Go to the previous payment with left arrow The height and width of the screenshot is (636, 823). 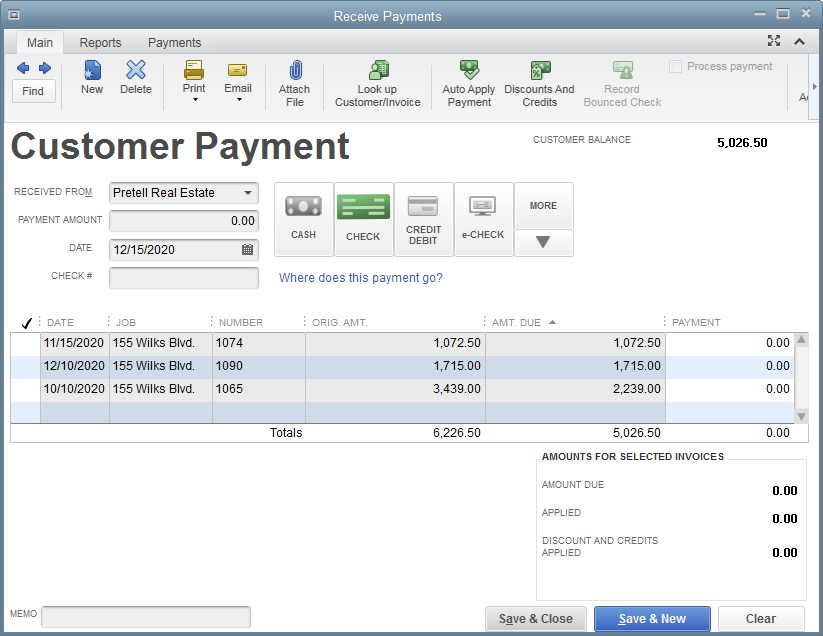click(x=23, y=68)
